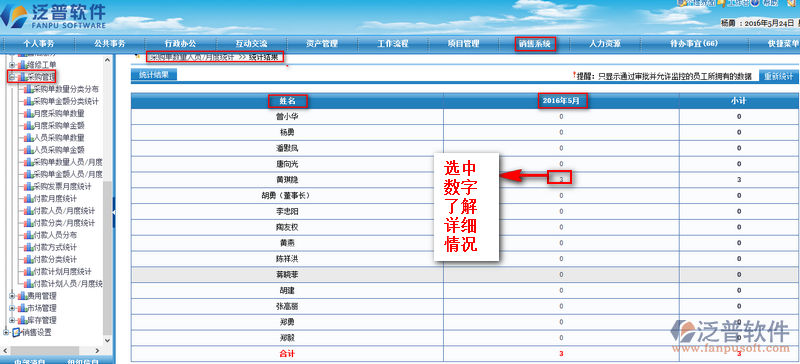The width and height of the screenshot is (800, 364).
Task: Click the chart icon beside 付款方式统计
Action: (28, 247)
